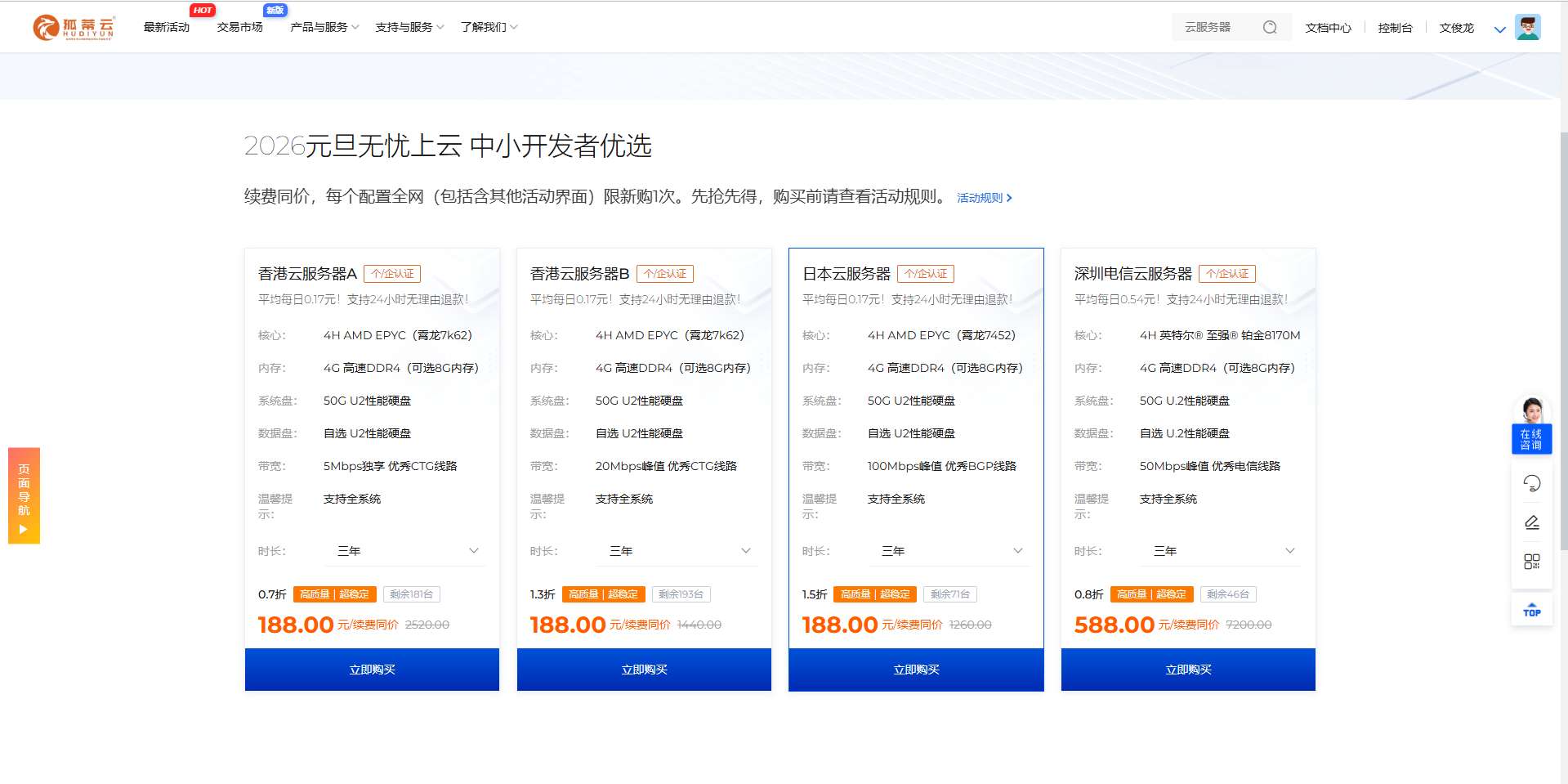Click 立即购买 for 深圳电信云服务器
The height and width of the screenshot is (784, 1568).
click(1188, 670)
